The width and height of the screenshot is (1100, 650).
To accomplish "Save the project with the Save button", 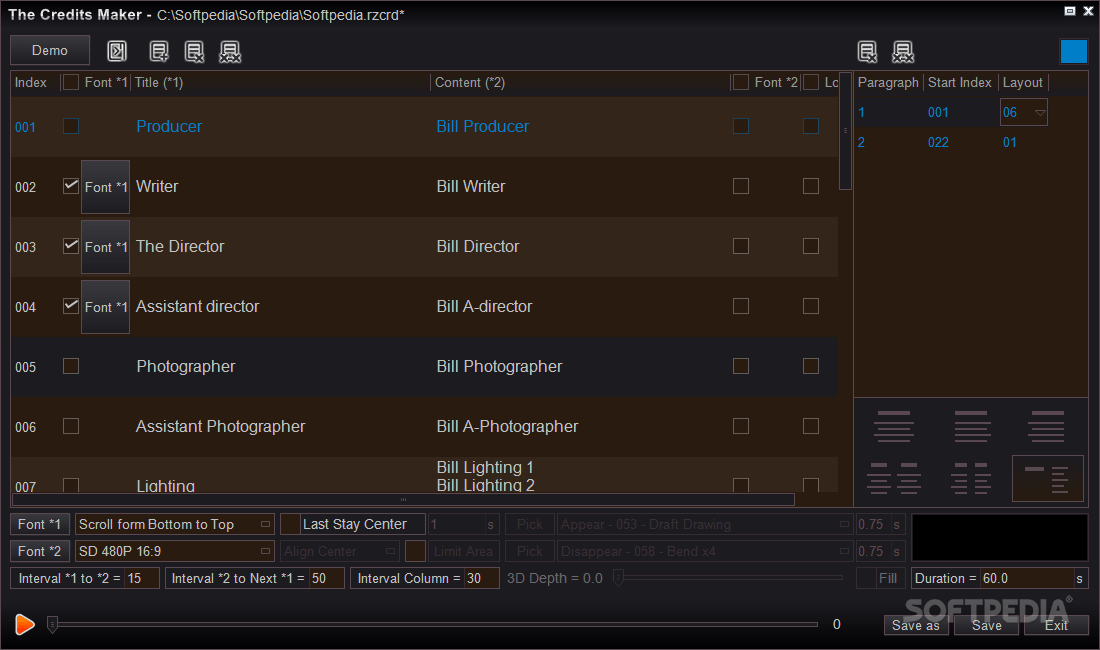I will point(986,624).
